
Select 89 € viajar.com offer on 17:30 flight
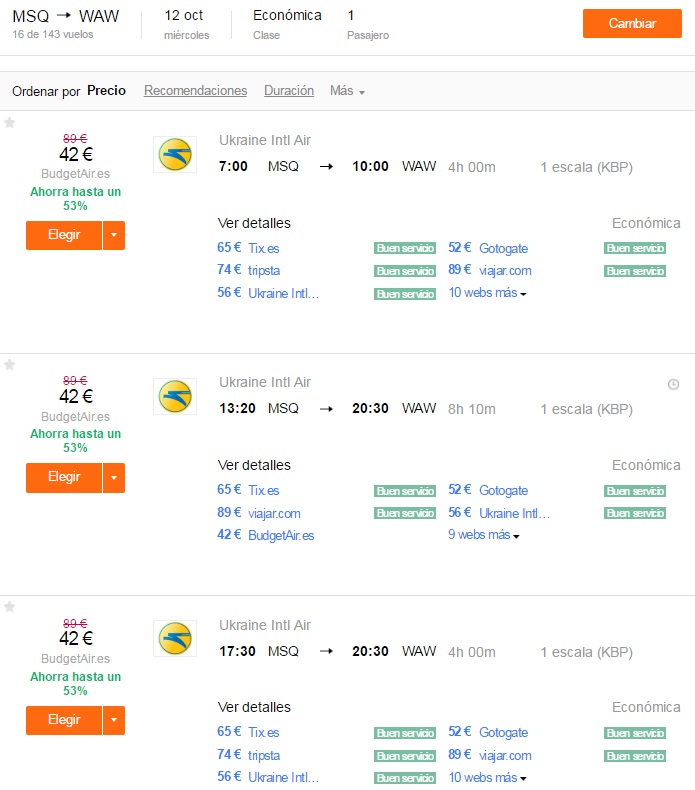point(490,755)
